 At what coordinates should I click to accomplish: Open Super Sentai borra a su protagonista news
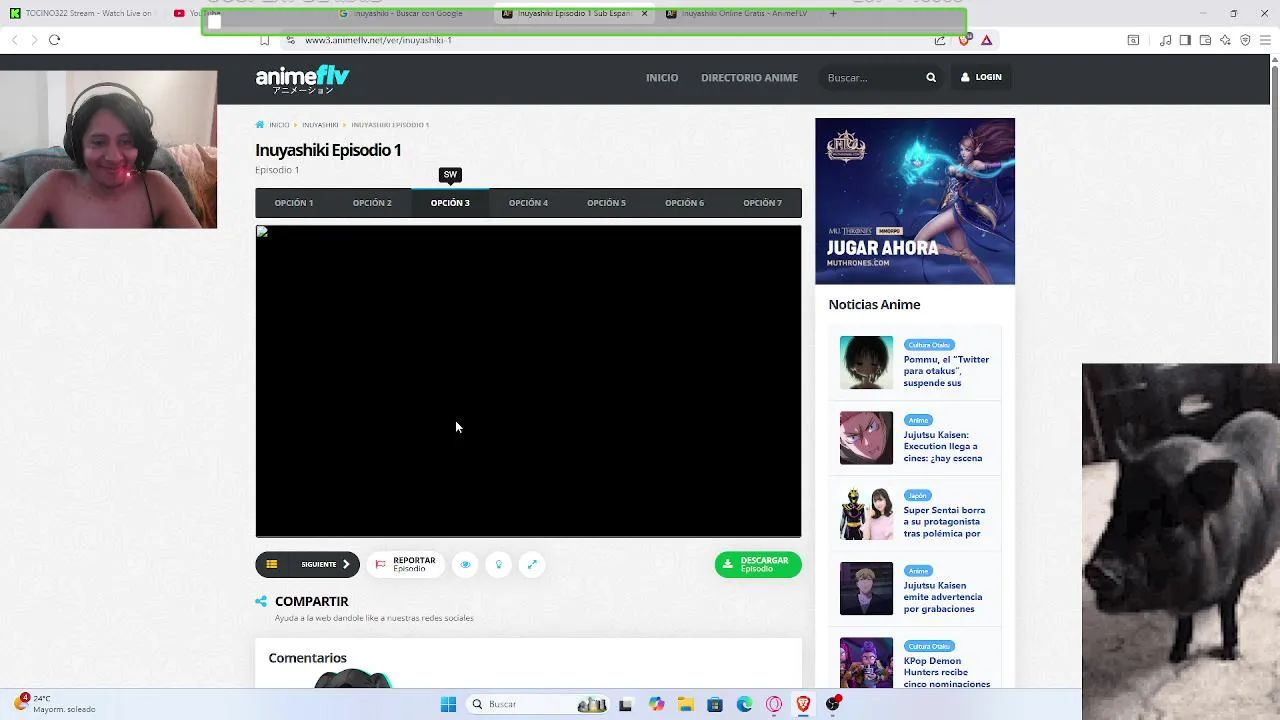pyautogui.click(x=944, y=522)
